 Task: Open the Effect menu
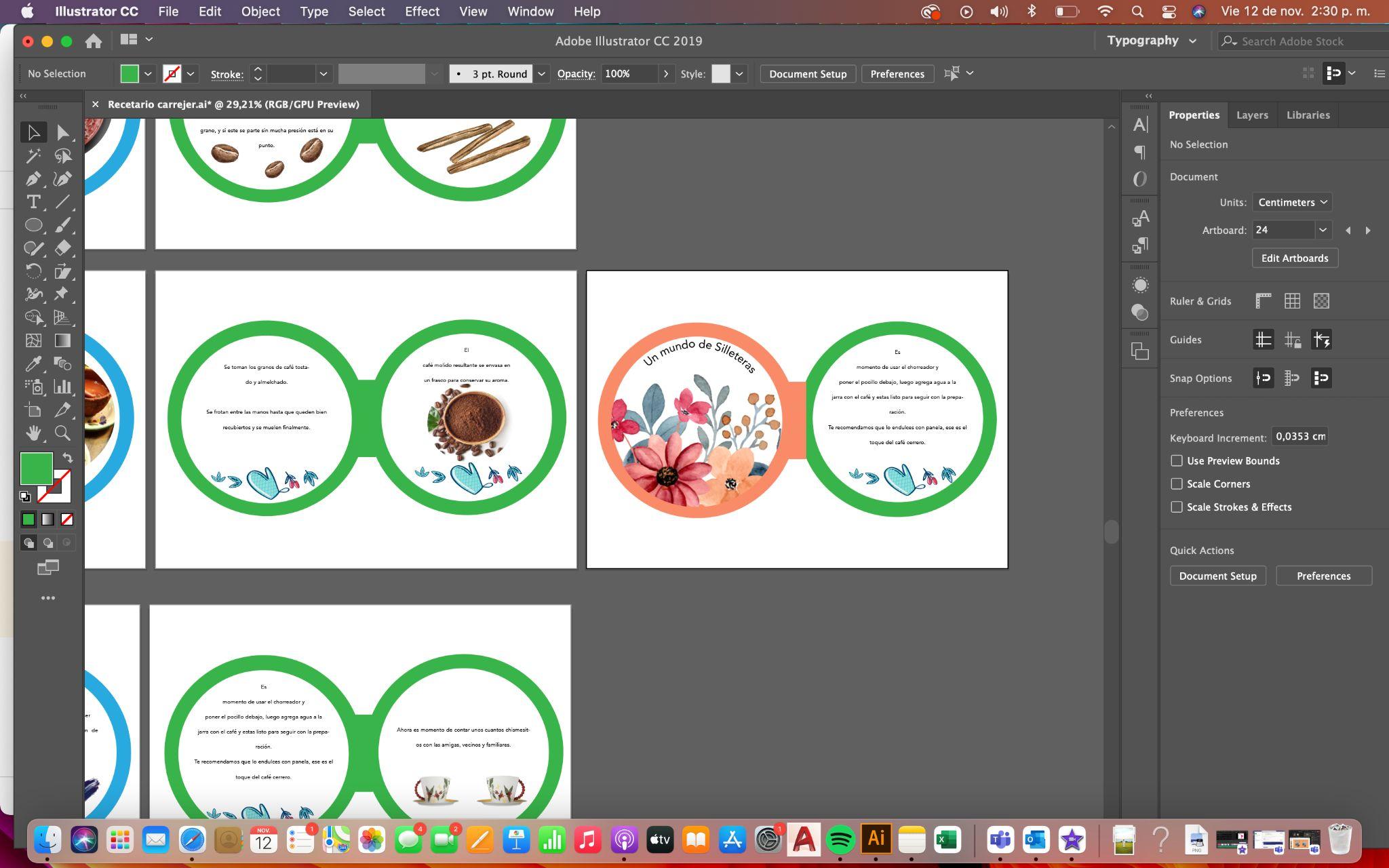pyautogui.click(x=422, y=12)
